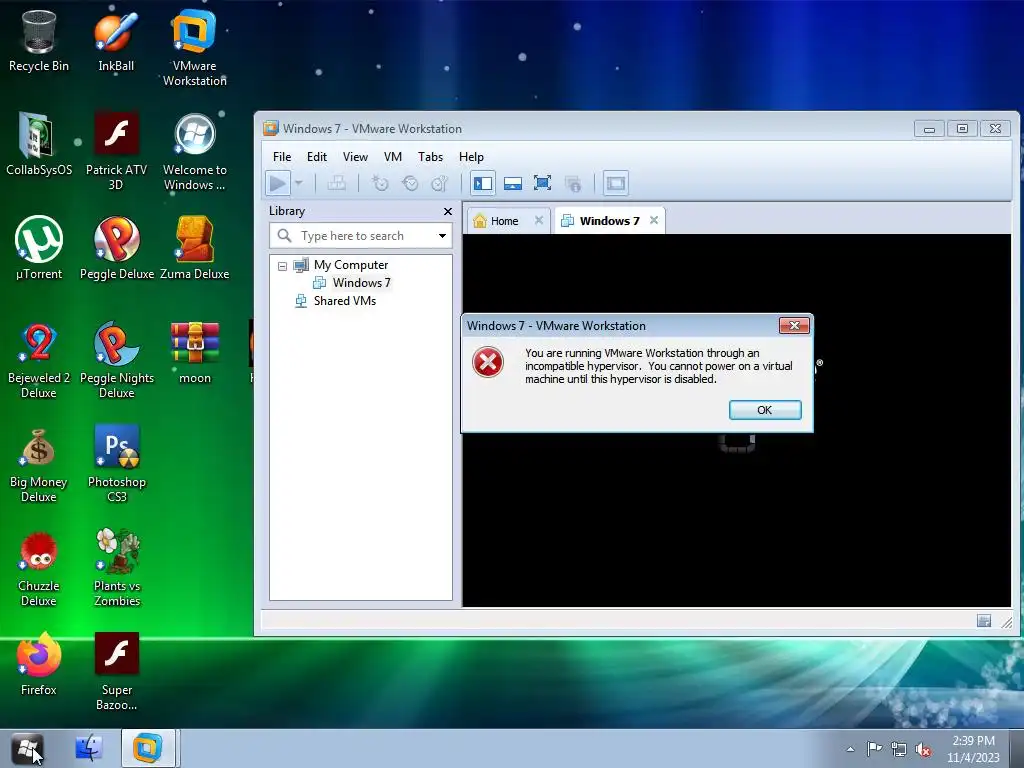Click the Revert to Snapshot toolbar icon
Image resolution: width=1024 pixels, height=768 pixels.
[x=409, y=184]
